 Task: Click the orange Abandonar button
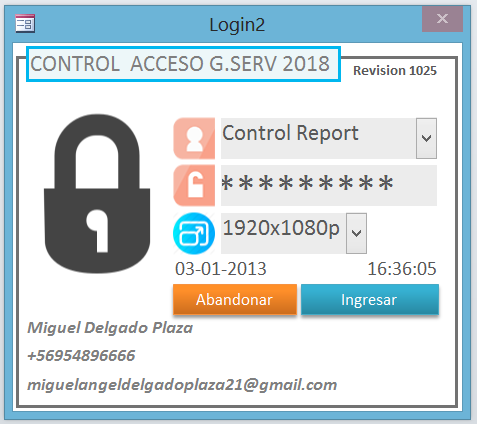click(235, 299)
